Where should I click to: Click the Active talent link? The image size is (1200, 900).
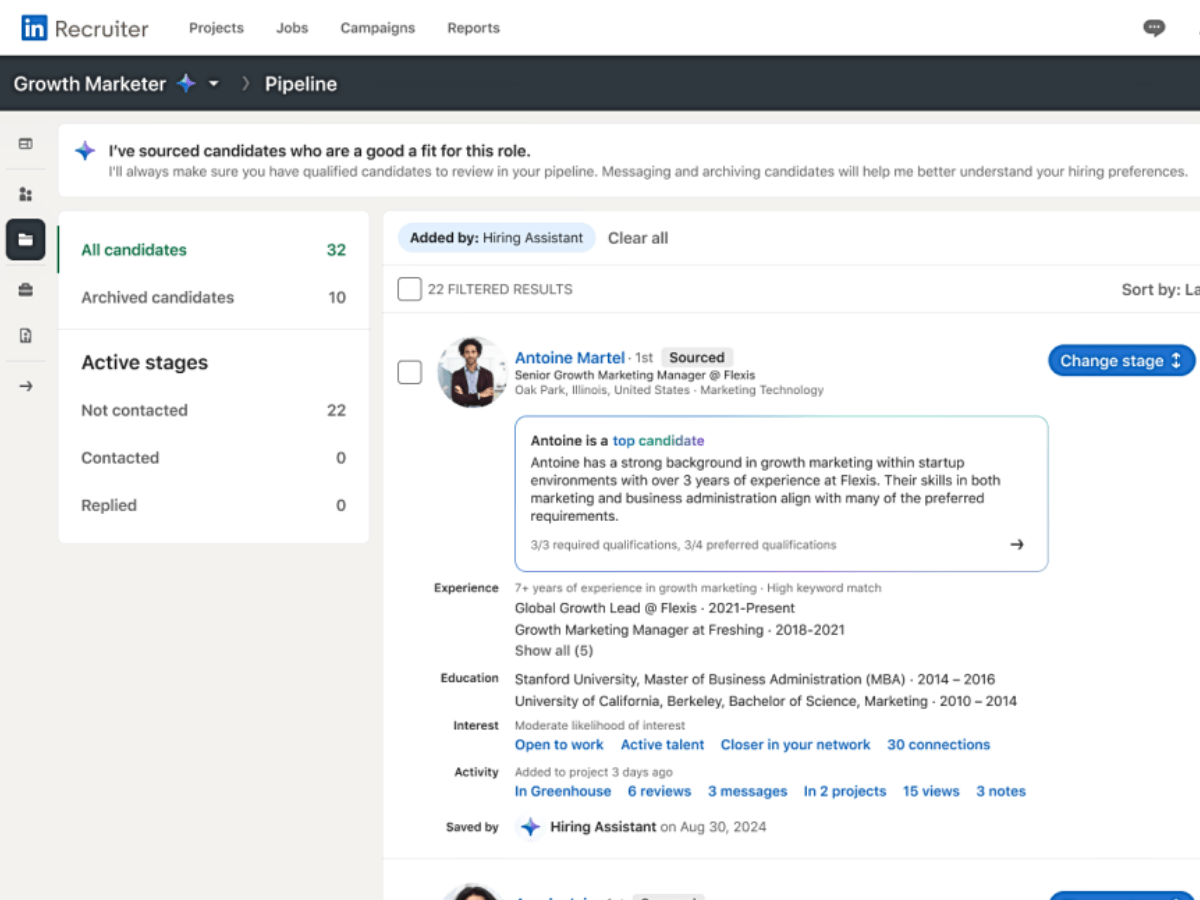coord(662,745)
